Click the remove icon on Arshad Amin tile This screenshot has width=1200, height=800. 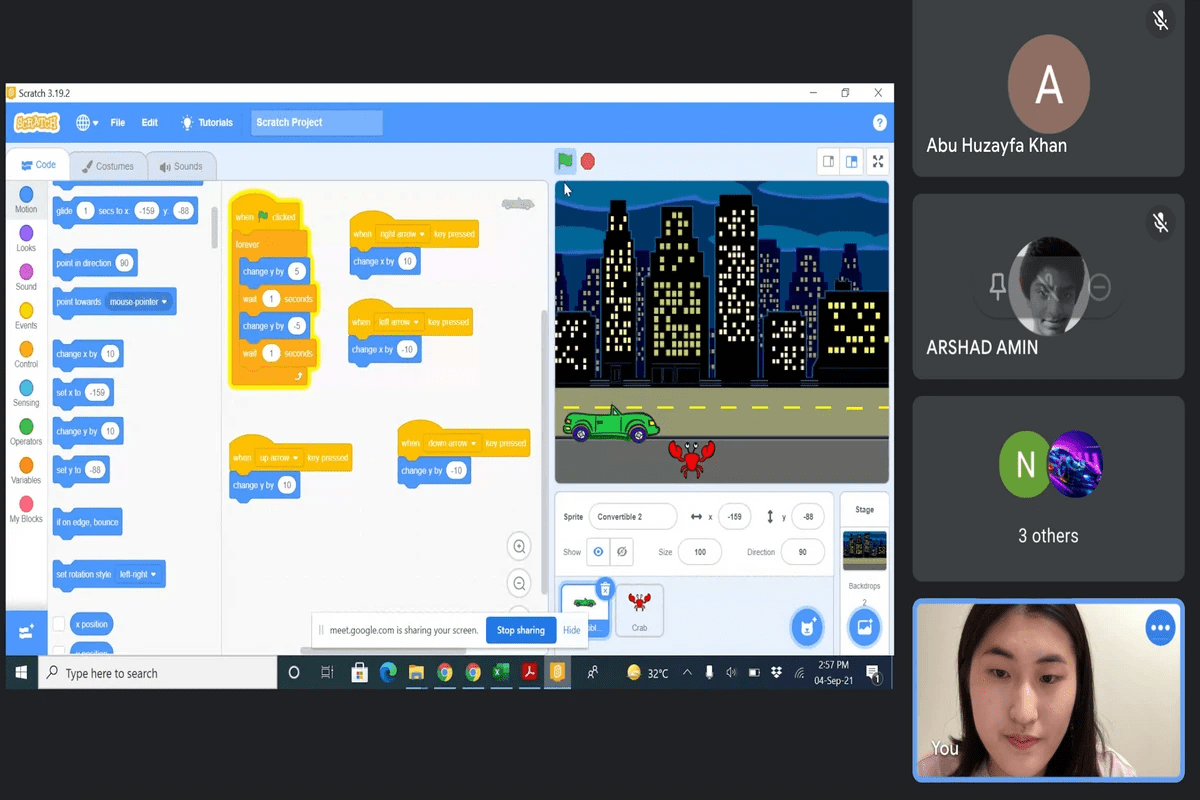(x=1099, y=288)
